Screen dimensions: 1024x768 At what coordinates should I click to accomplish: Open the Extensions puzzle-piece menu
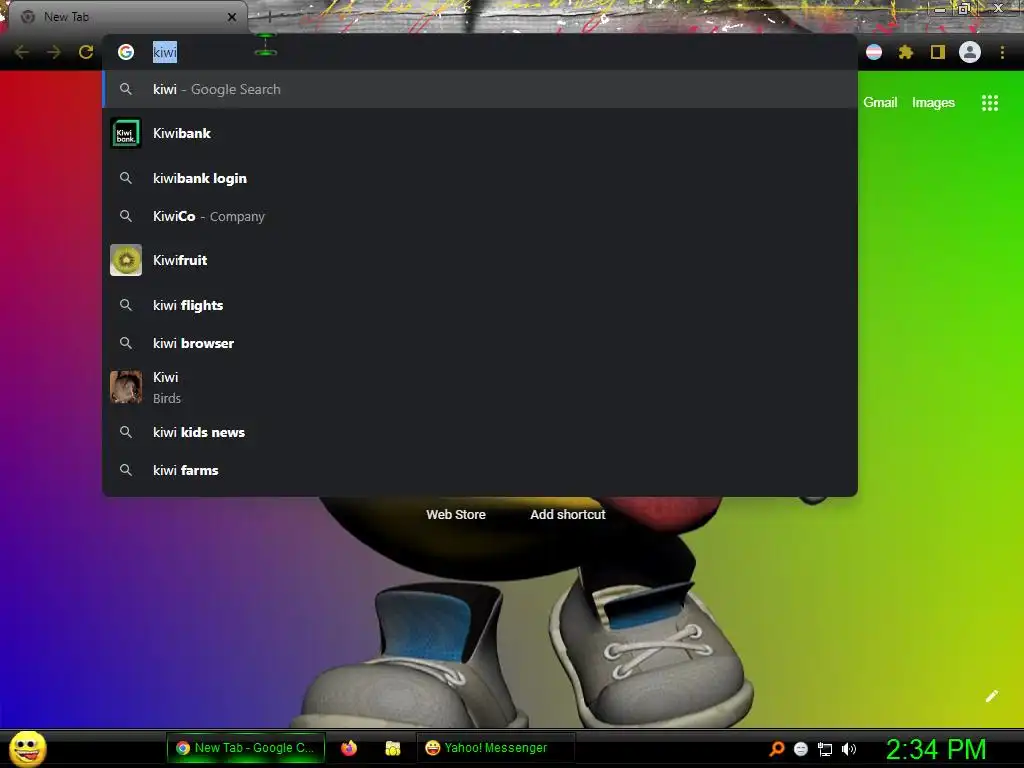[x=906, y=52]
